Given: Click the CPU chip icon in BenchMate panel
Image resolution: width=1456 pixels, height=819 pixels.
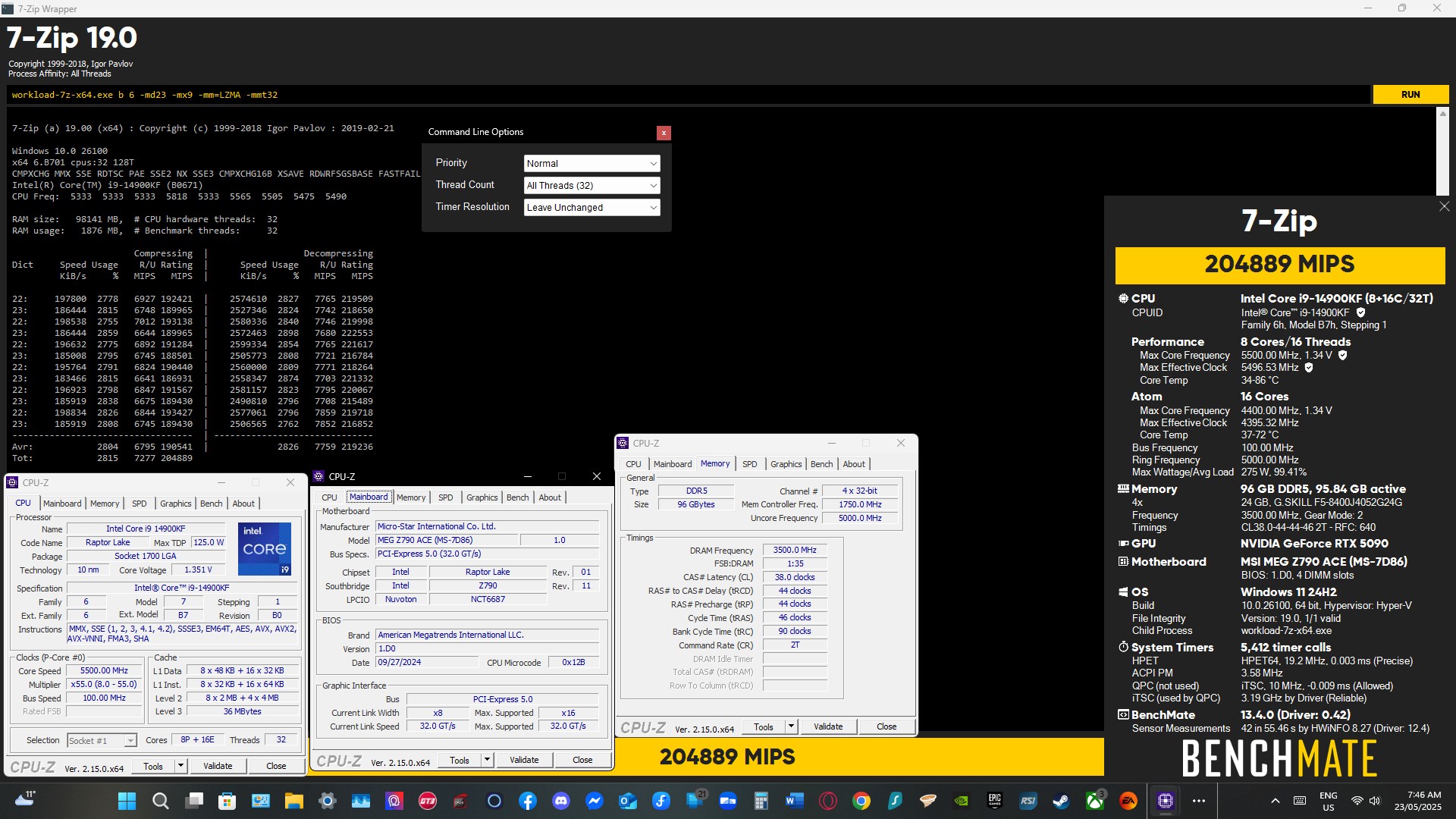Looking at the screenshot, I should [1123, 299].
